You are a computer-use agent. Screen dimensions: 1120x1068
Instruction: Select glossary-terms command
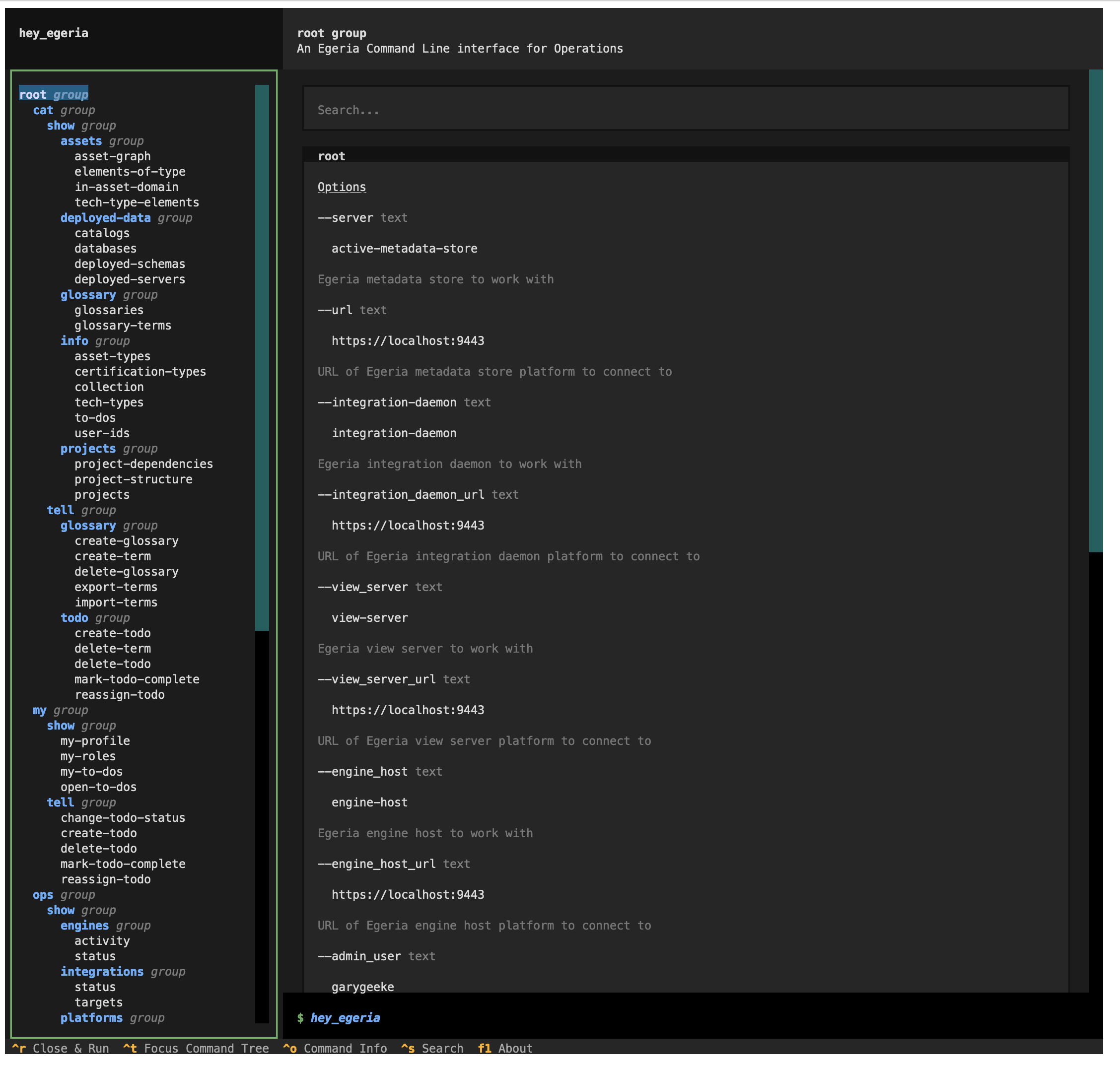coord(123,325)
